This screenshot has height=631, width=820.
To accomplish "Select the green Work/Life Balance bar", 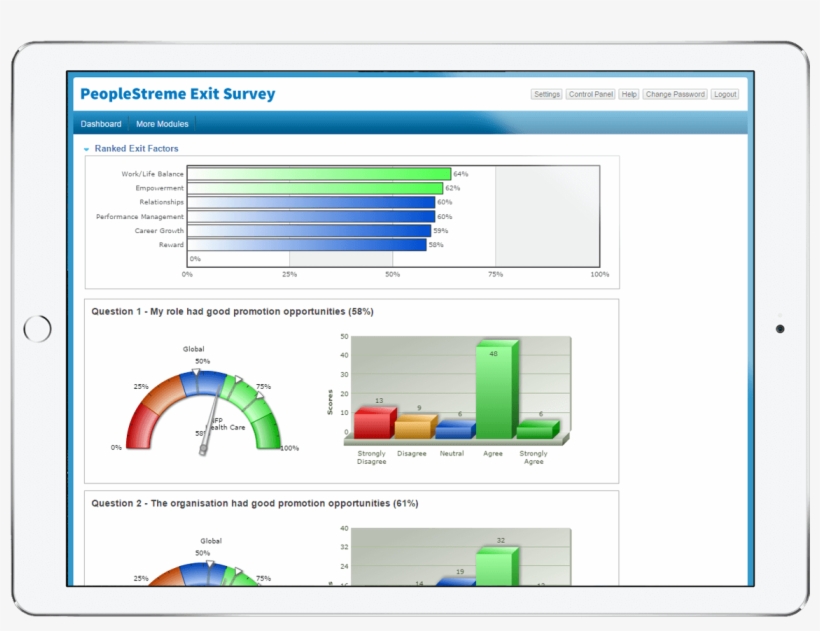I will tap(318, 174).
